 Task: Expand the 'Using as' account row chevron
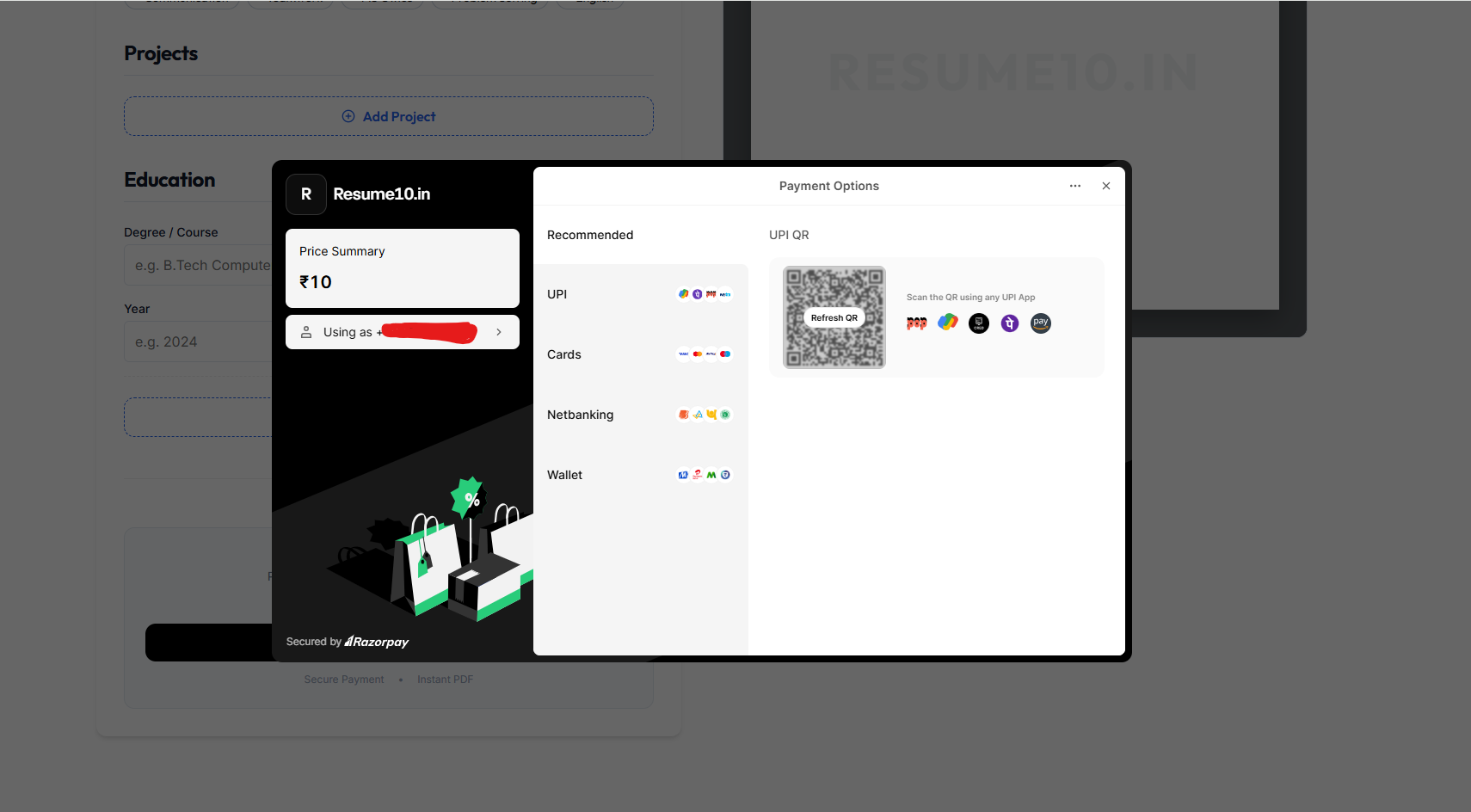[x=499, y=332]
